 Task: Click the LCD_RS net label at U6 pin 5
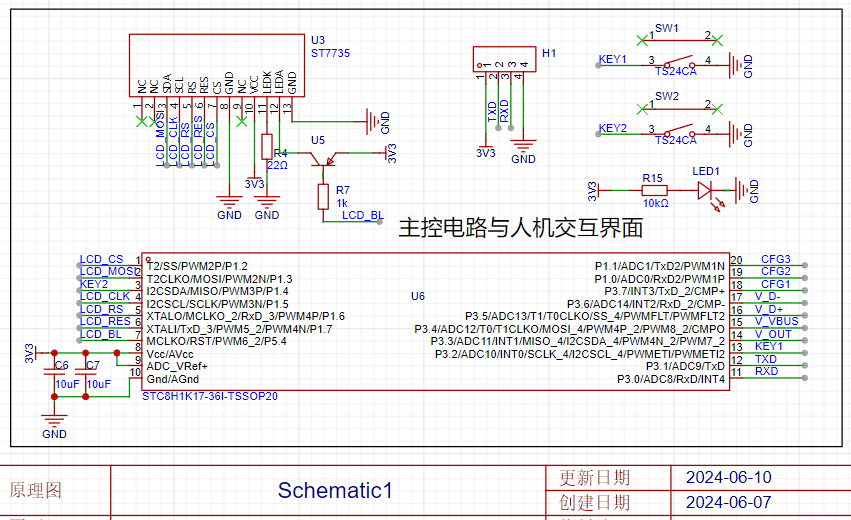101,309
